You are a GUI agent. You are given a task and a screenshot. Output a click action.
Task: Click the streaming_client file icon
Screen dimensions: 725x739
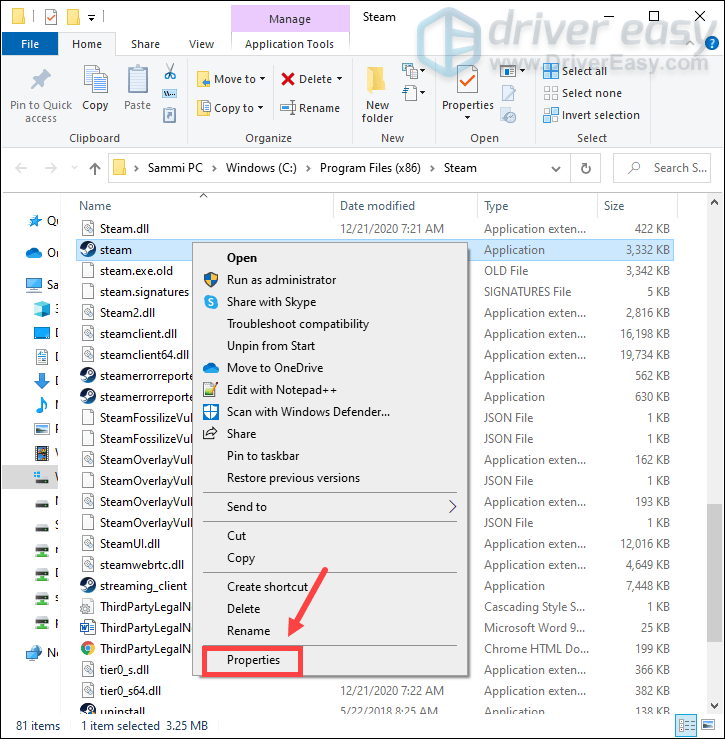(88, 585)
